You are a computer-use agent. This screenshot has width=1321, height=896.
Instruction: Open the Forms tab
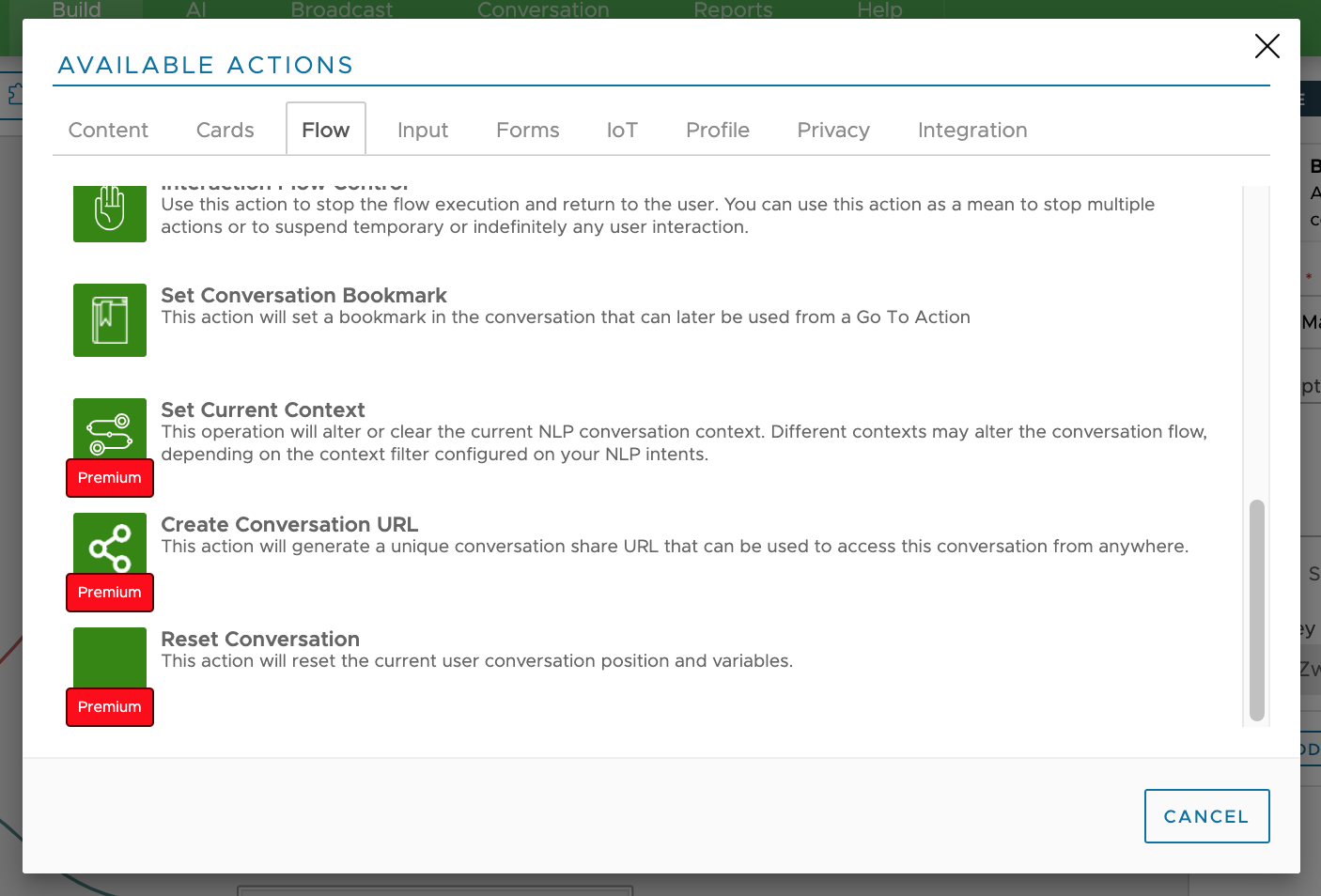tap(528, 130)
